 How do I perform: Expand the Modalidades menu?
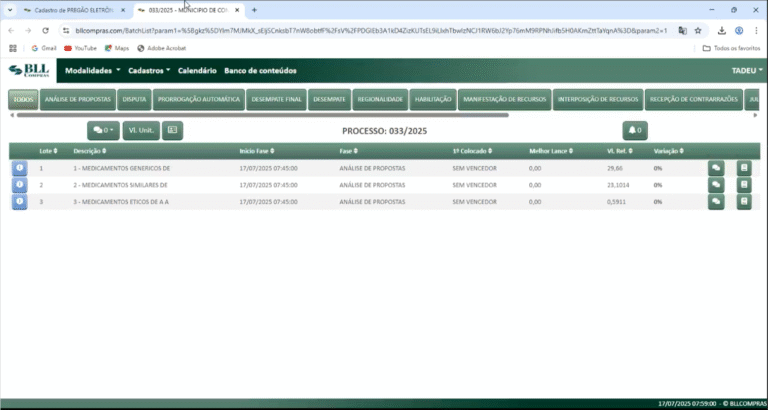[x=92, y=71]
